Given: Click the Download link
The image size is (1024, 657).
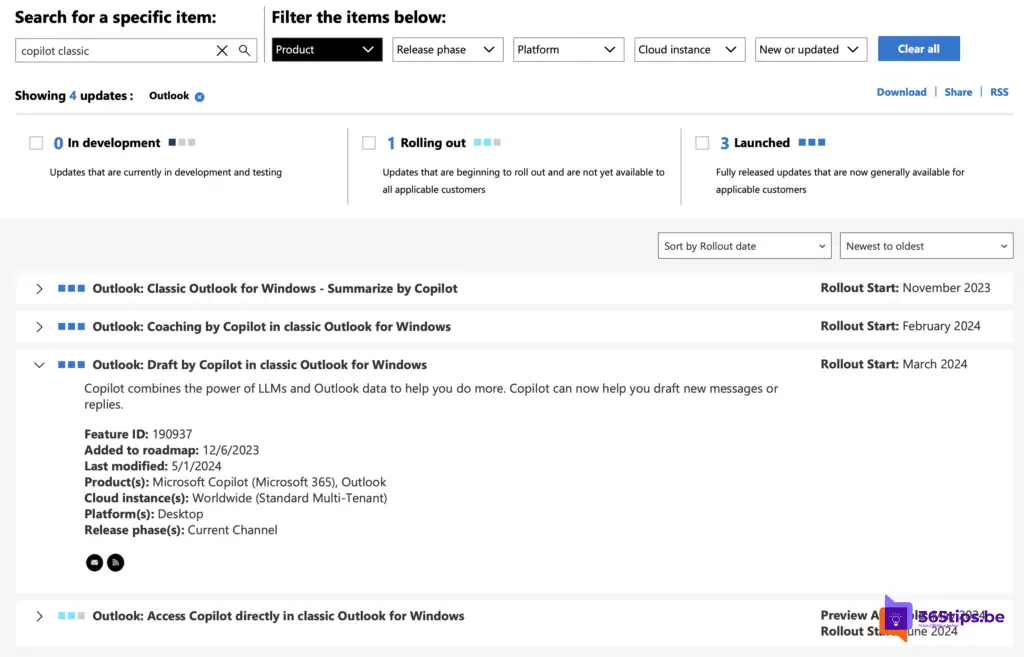Looking at the screenshot, I should click(901, 92).
